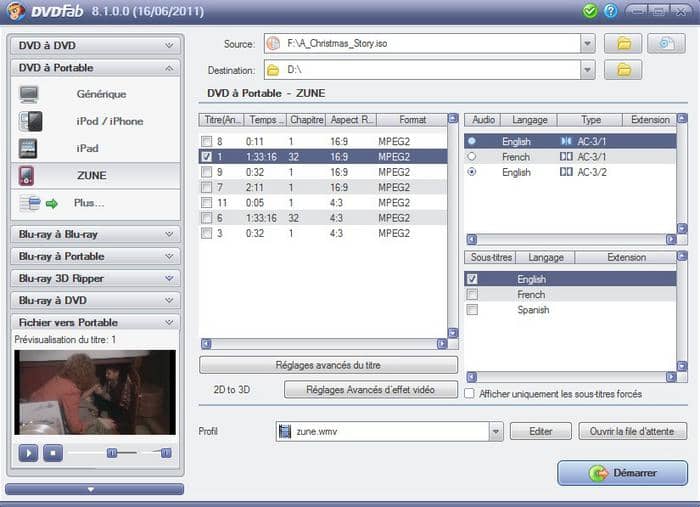Screen dimensions: 700x507
Task: Open the Source path dropdown
Action: click(x=588, y=44)
